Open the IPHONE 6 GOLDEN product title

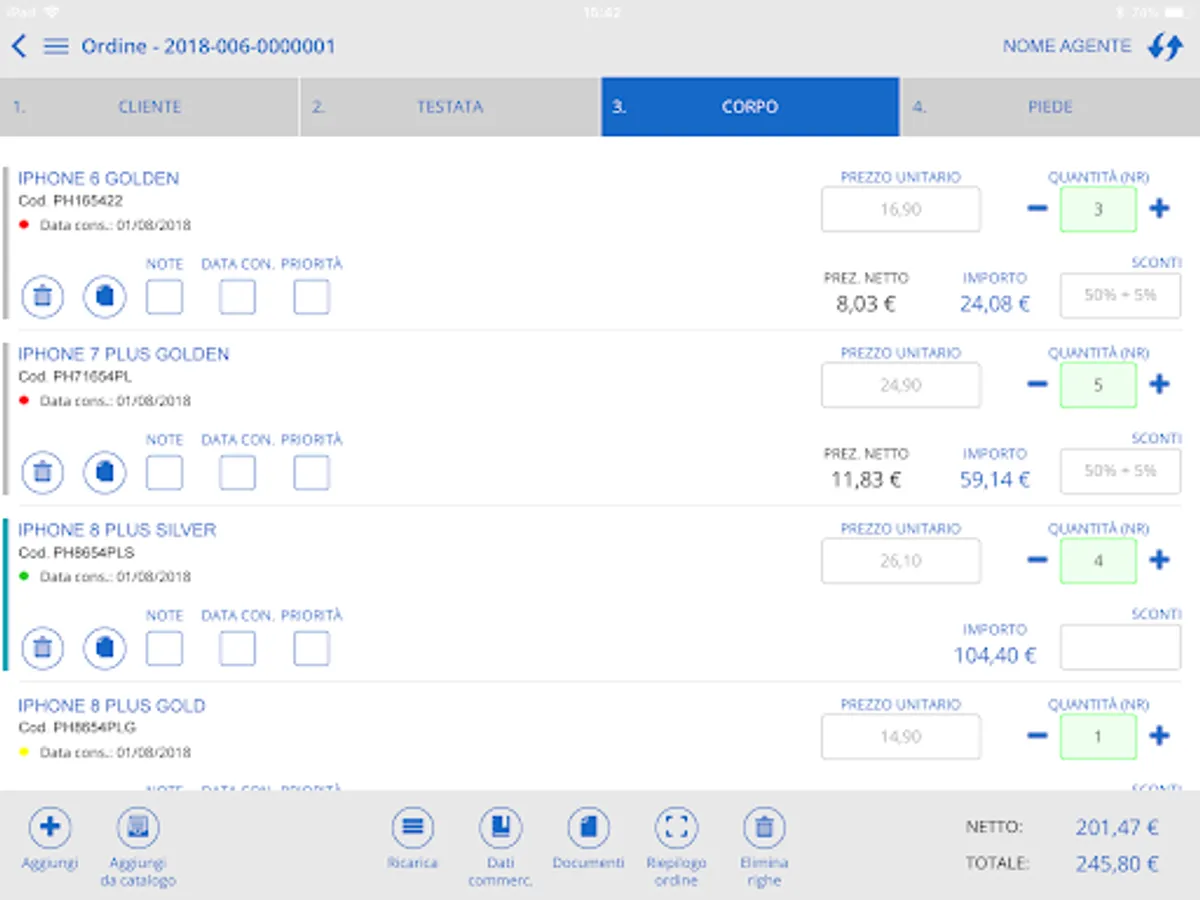[x=98, y=179]
